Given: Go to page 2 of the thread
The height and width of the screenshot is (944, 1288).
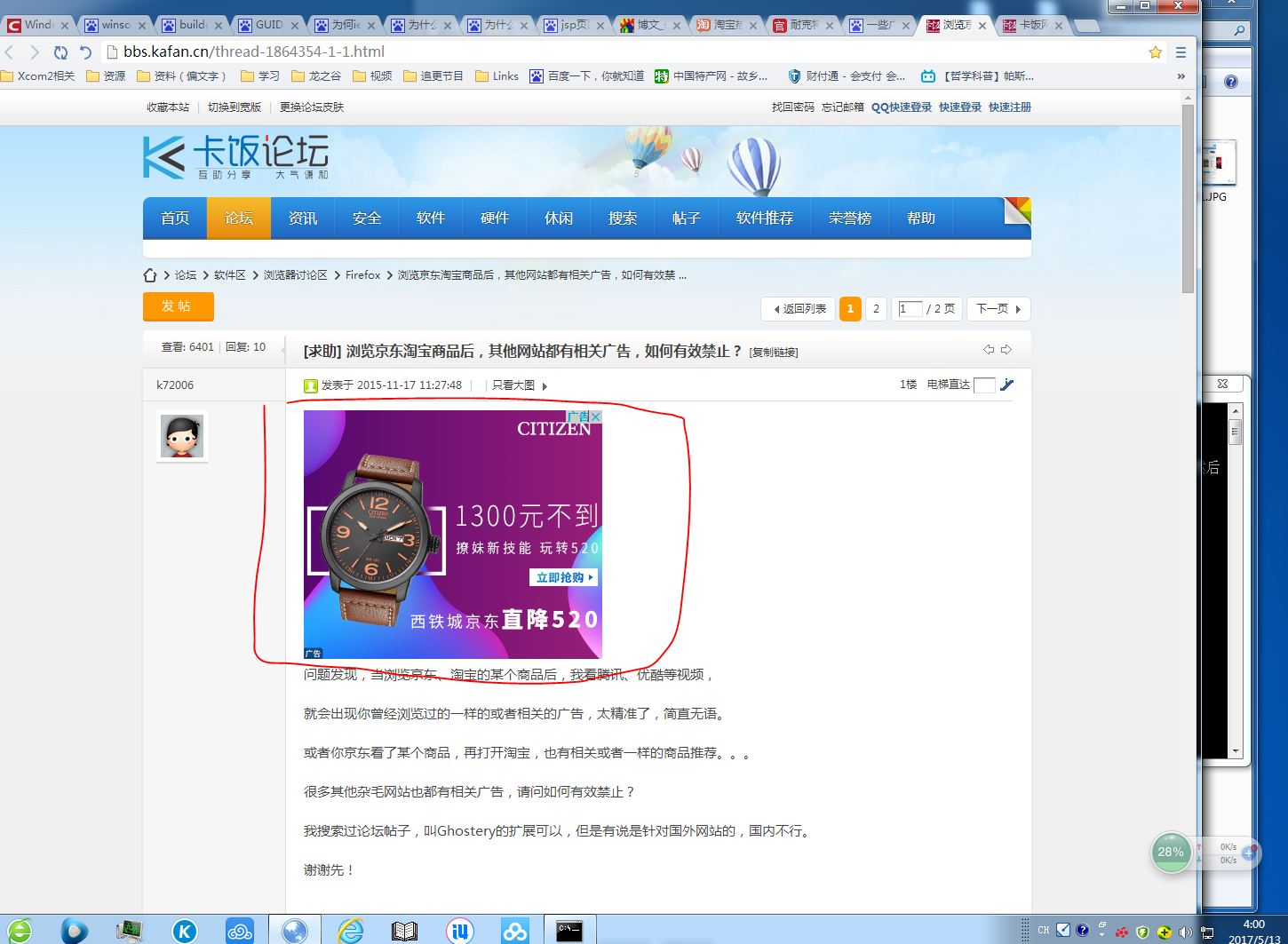Looking at the screenshot, I should coord(876,309).
